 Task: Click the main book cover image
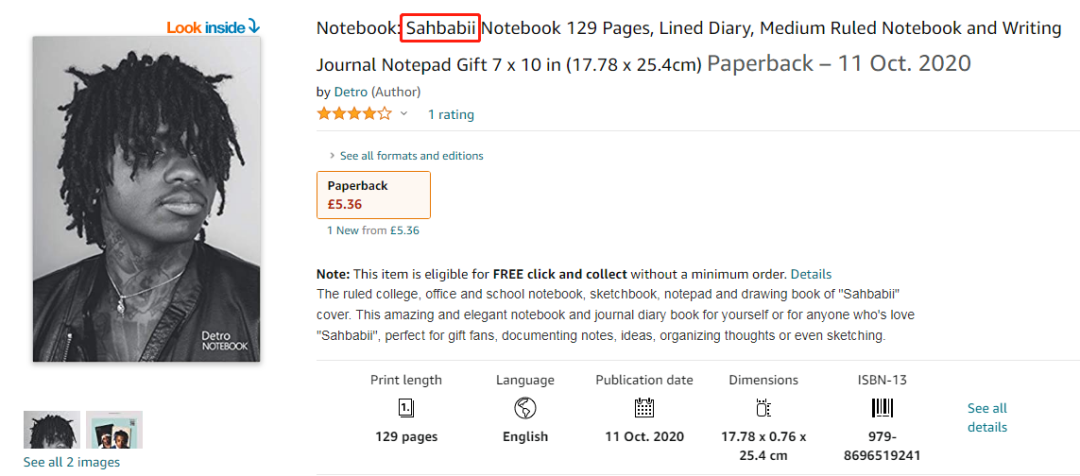pos(146,199)
